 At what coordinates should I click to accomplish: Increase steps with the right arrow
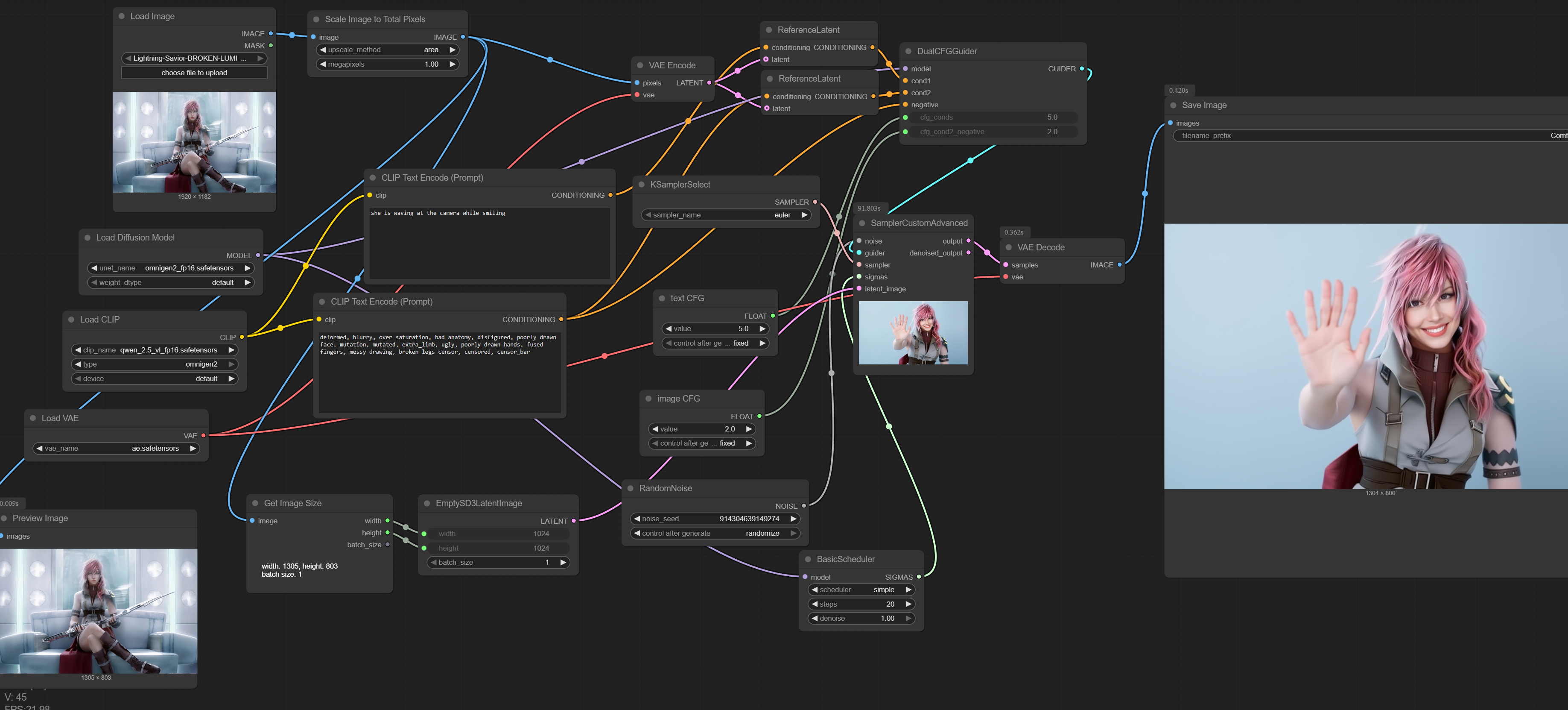[x=908, y=604]
